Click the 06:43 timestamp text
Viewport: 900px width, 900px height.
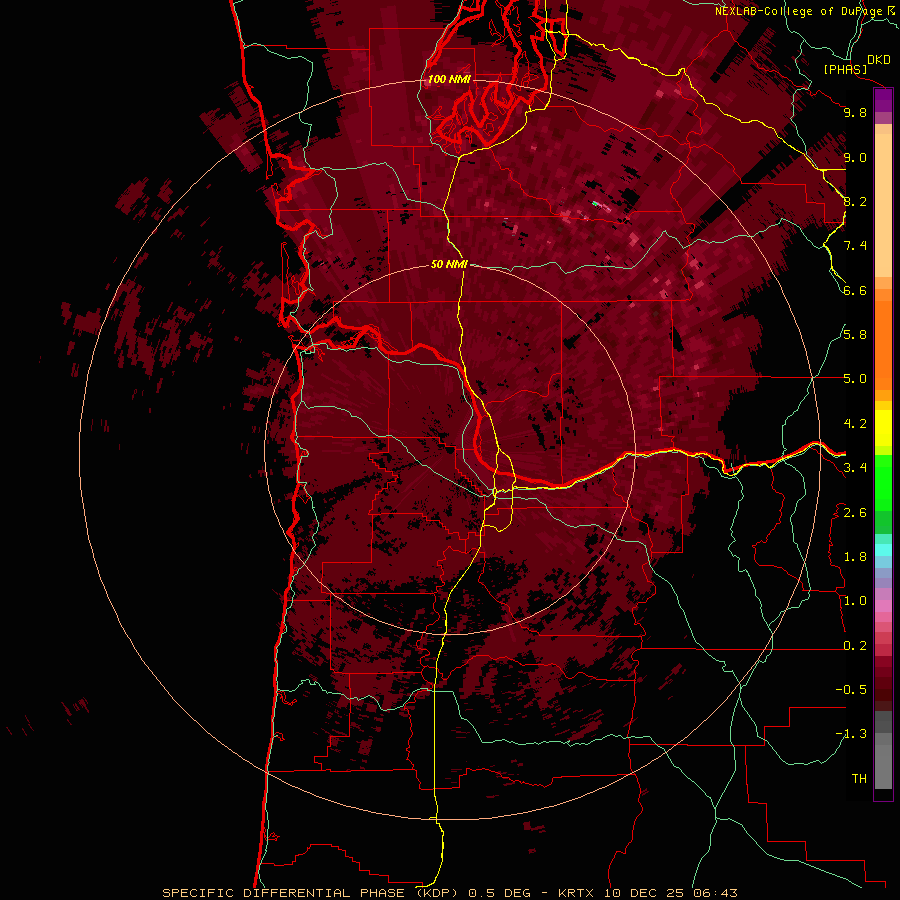click(714, 893)
